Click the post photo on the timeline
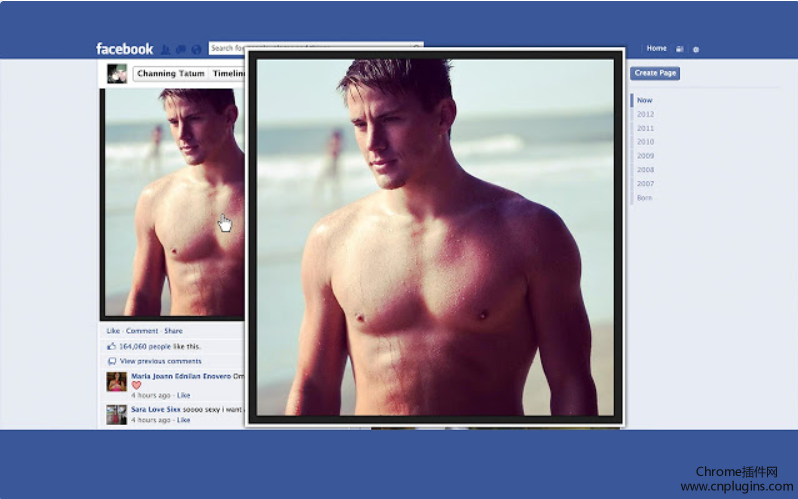 172,204
